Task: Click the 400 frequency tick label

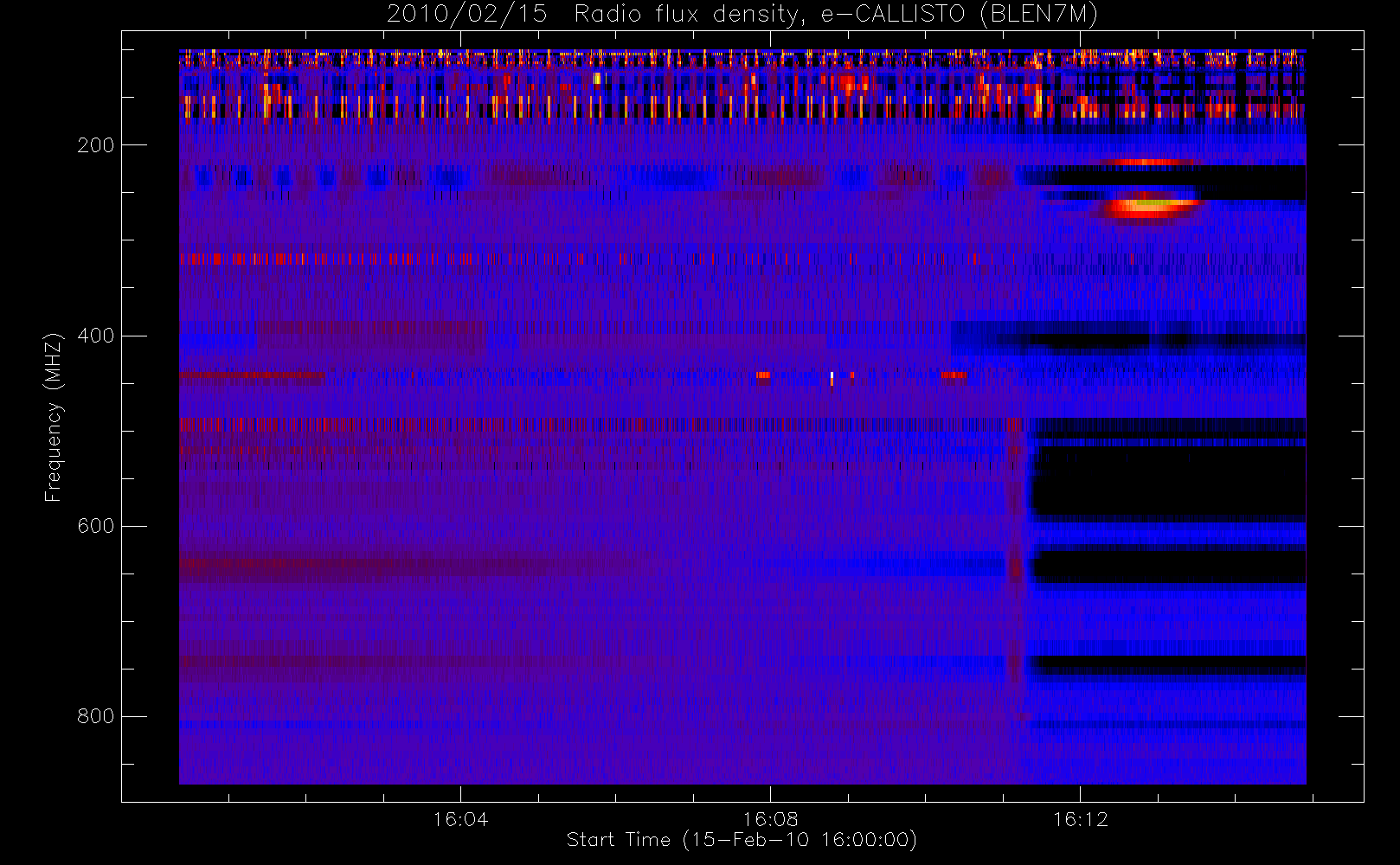Action: 95,336
